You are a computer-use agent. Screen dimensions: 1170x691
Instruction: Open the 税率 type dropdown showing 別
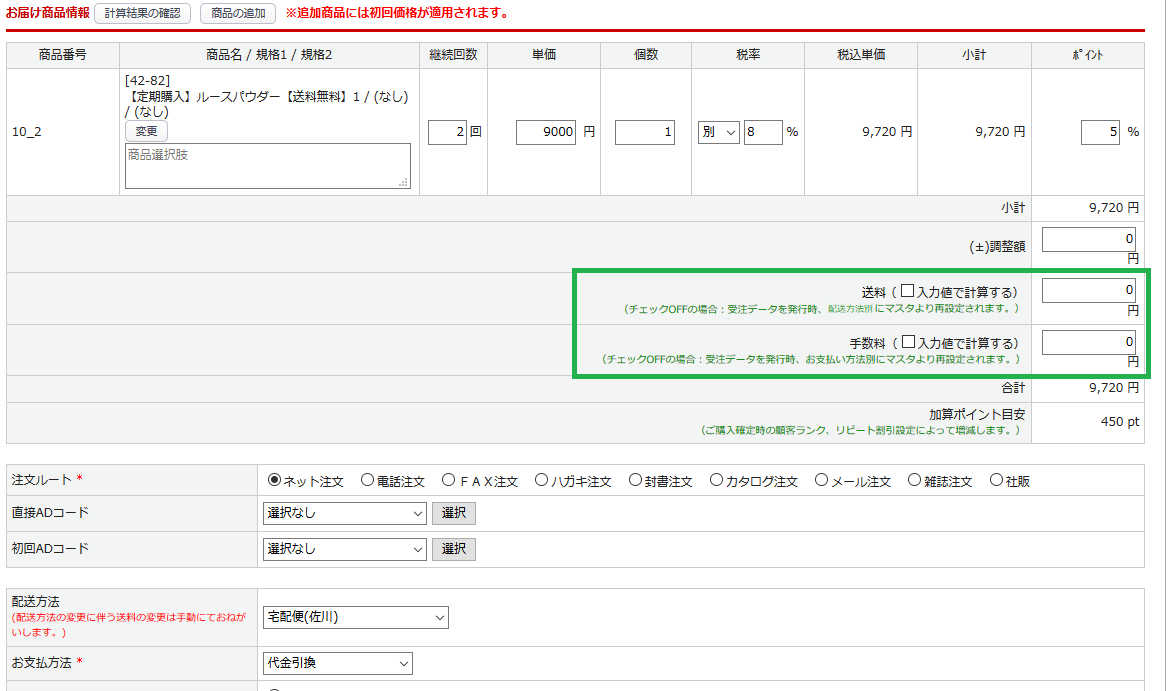pyautogui.click(x=718, y=132)
